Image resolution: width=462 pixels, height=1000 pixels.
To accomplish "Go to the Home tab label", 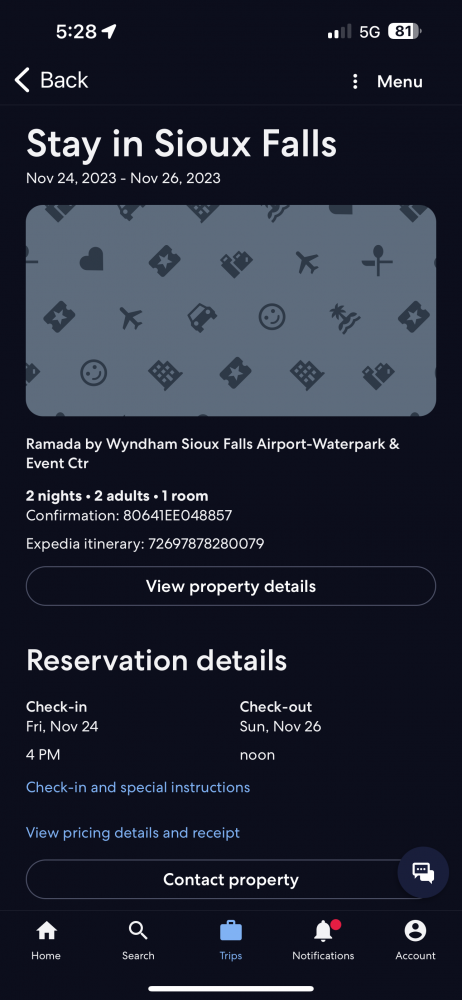I will [x=46, y=955].
